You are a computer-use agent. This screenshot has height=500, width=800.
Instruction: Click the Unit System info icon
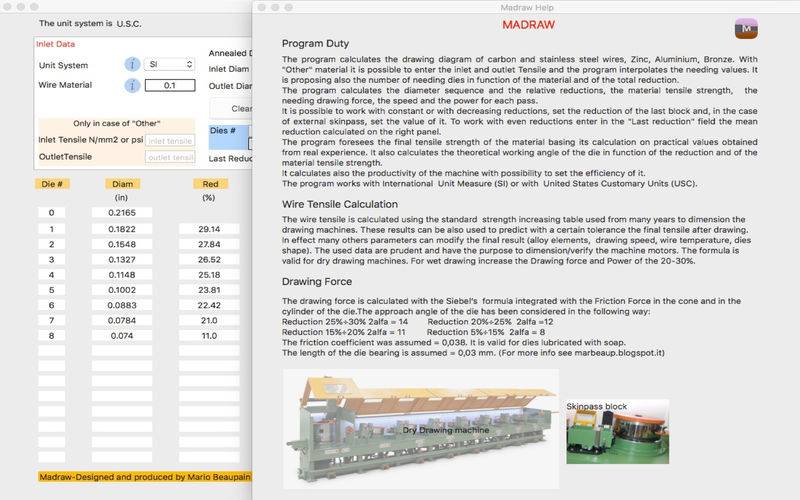[x=132, y=64]
